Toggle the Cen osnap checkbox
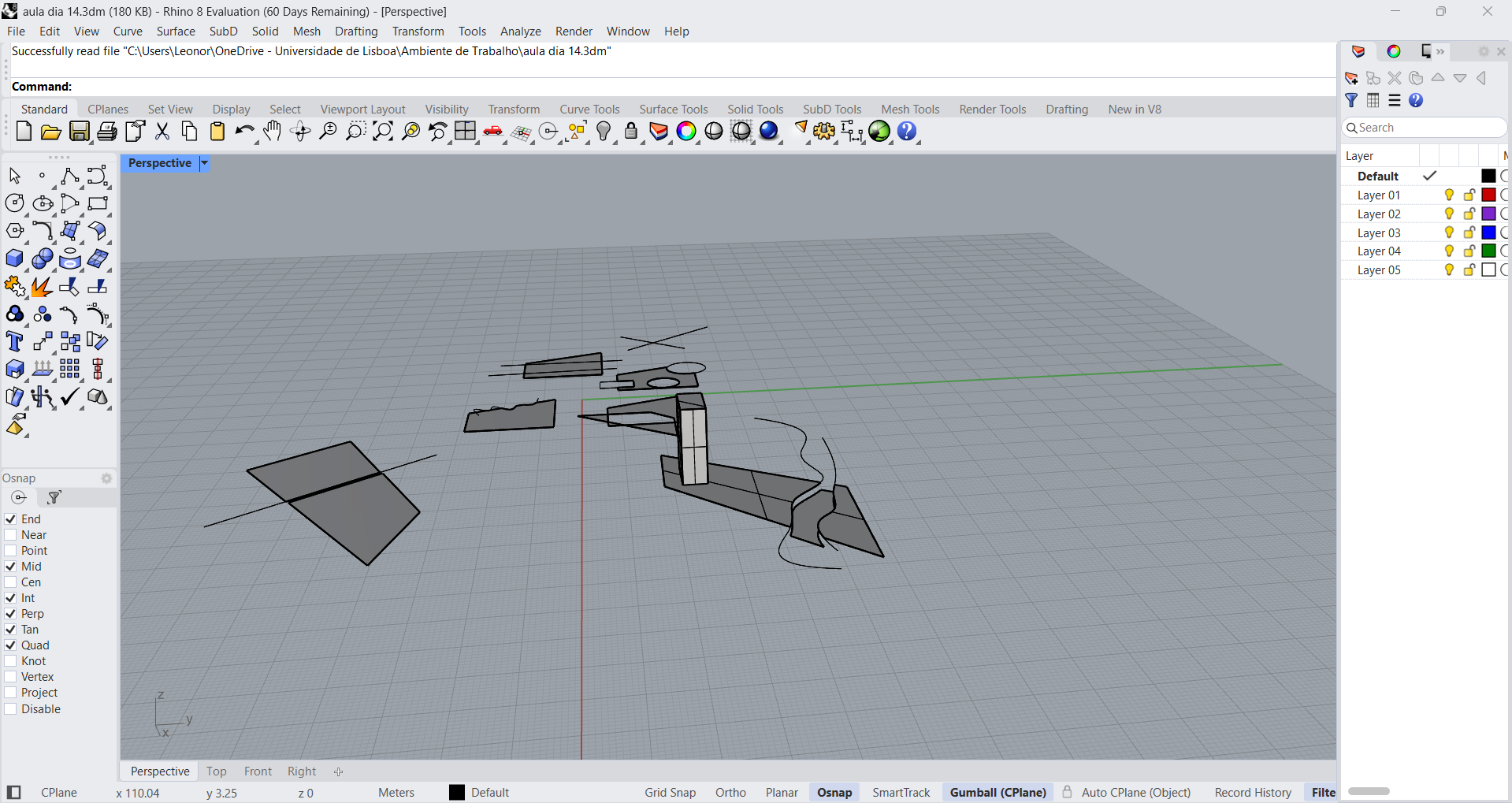1512x803 pixels. 11,582
